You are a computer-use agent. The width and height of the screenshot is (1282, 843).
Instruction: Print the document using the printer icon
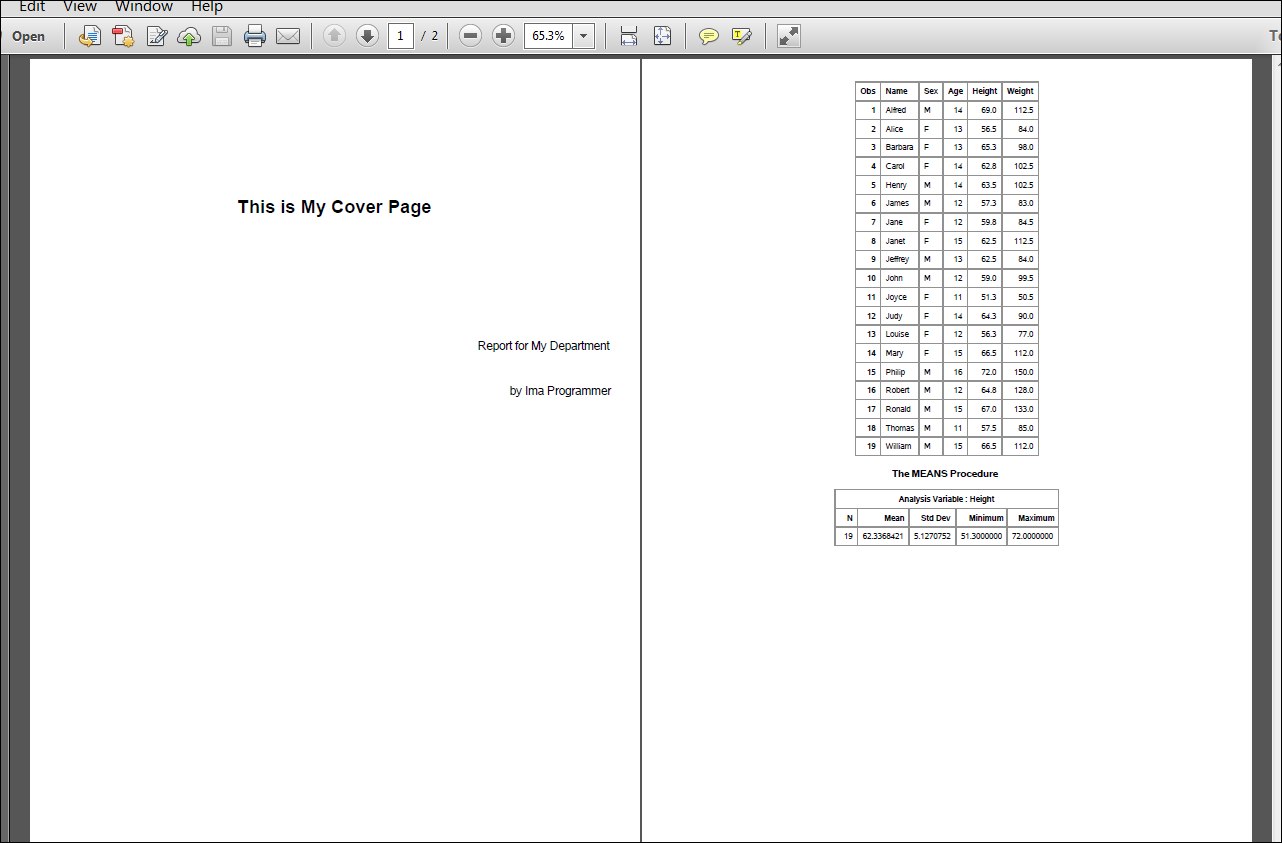coord(255,36)
